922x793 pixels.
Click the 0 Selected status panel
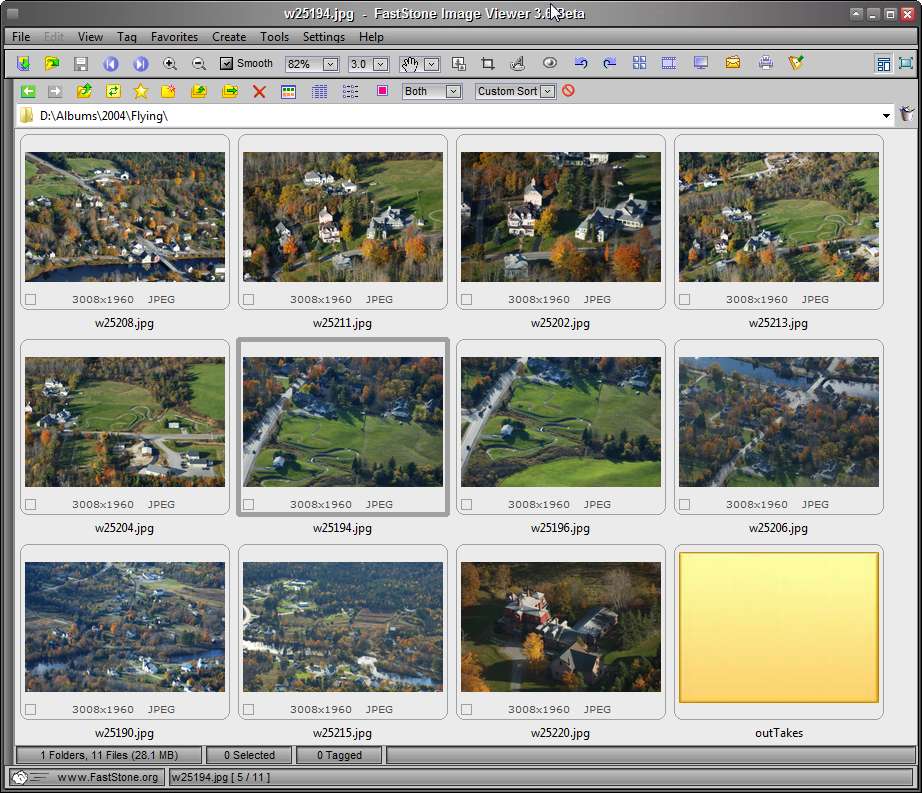pos(249,755)
